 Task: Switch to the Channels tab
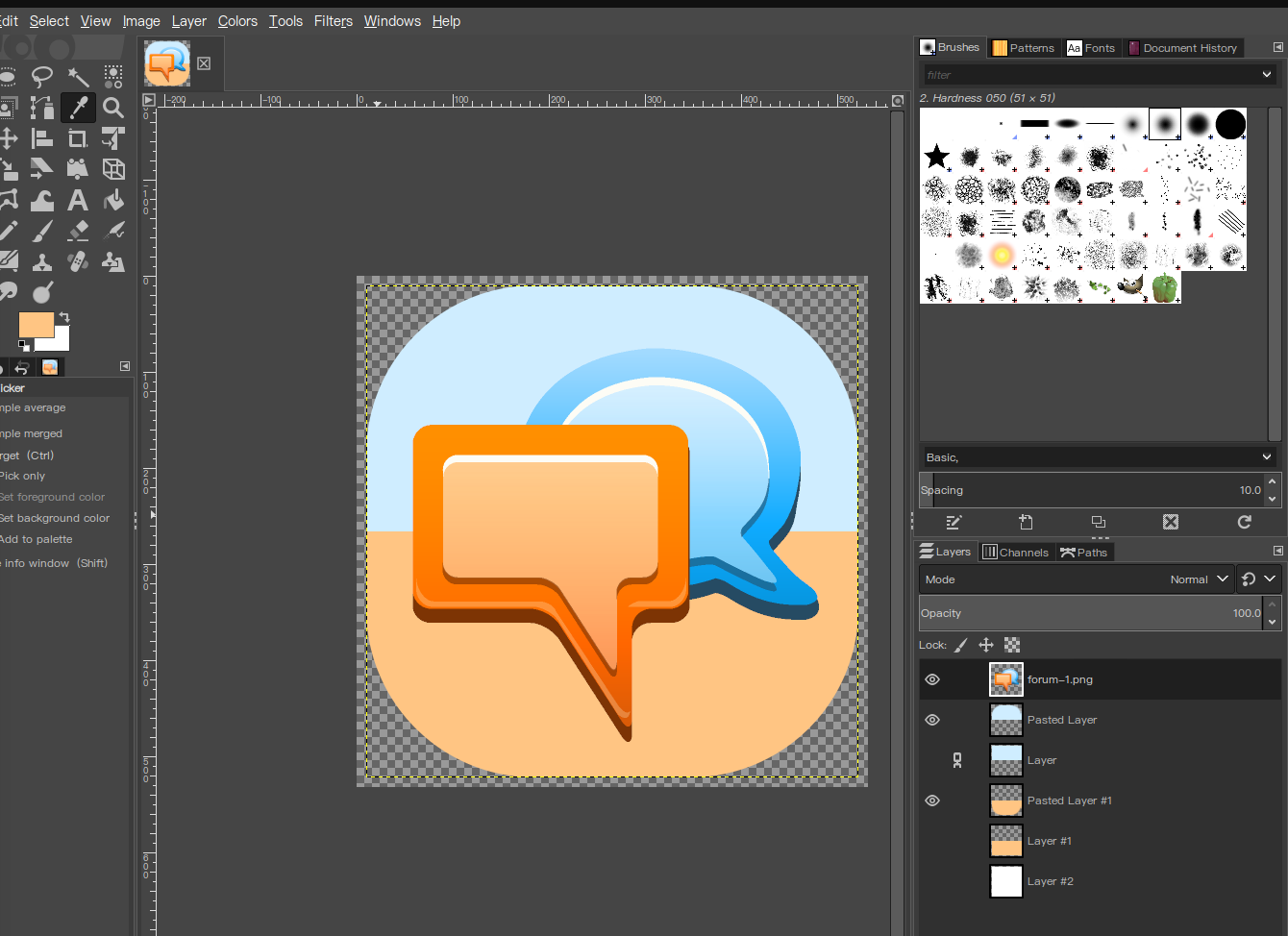coord(1015,552)
